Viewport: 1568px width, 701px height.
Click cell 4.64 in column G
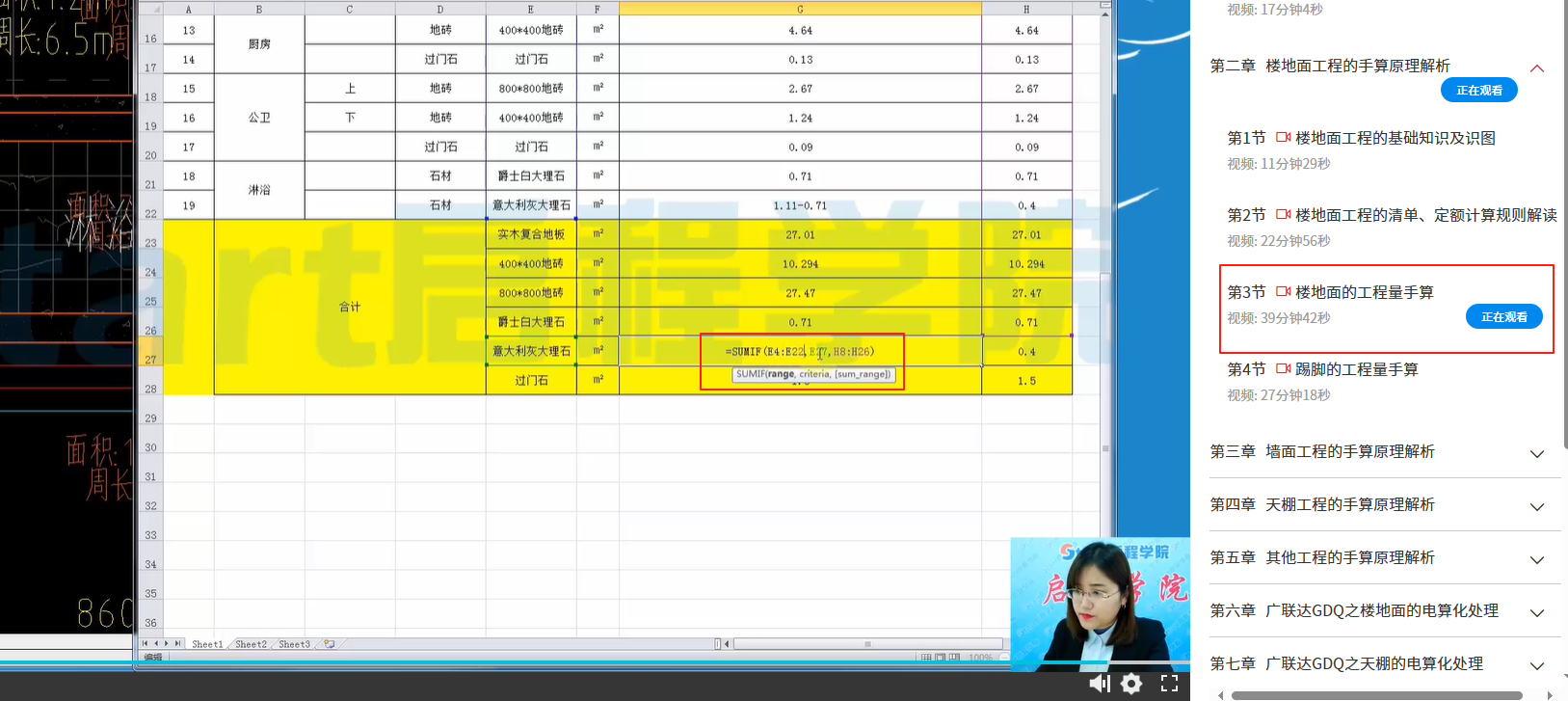pos(800,30)
